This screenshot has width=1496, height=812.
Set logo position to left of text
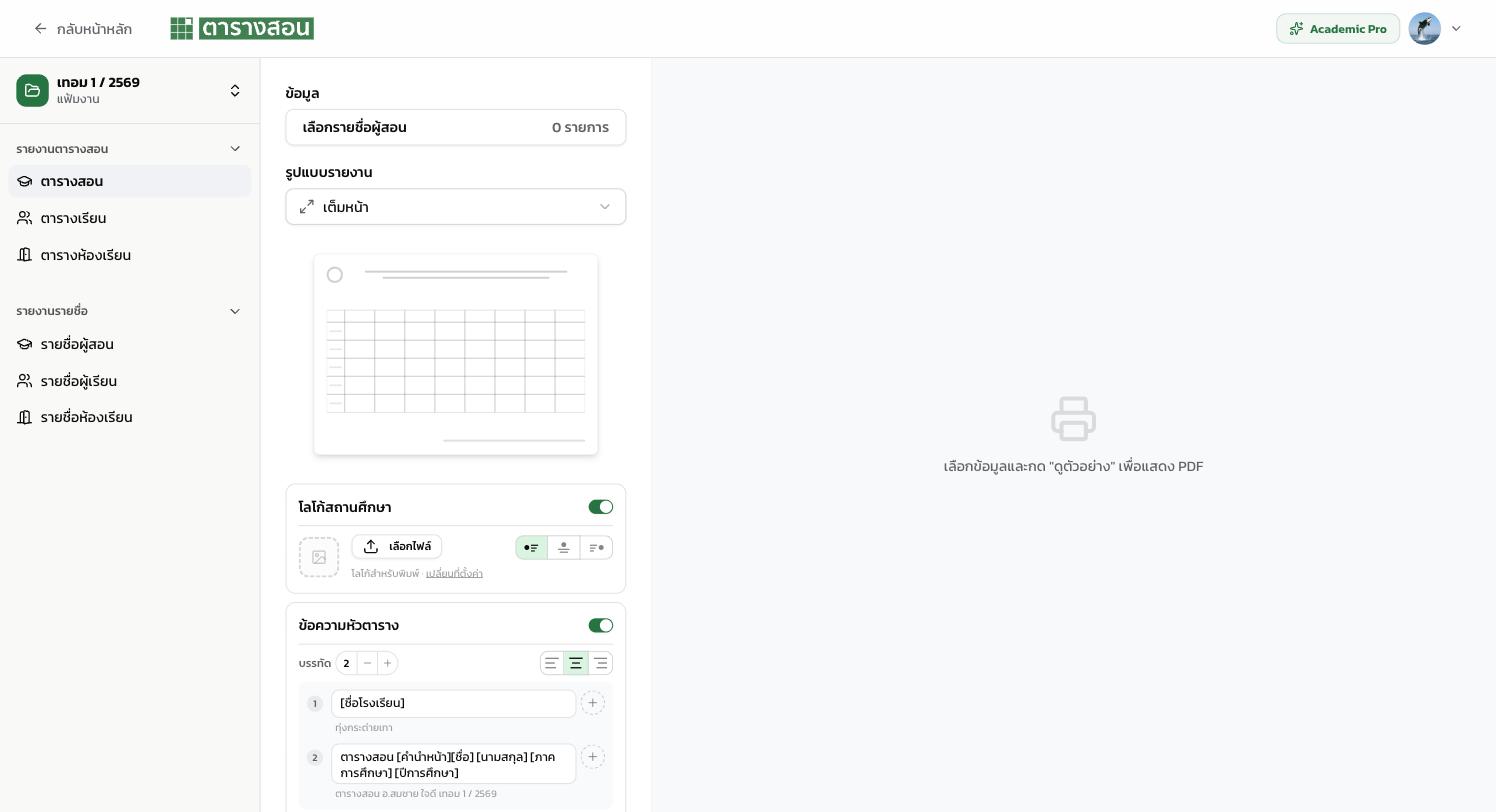coord(532,548)
